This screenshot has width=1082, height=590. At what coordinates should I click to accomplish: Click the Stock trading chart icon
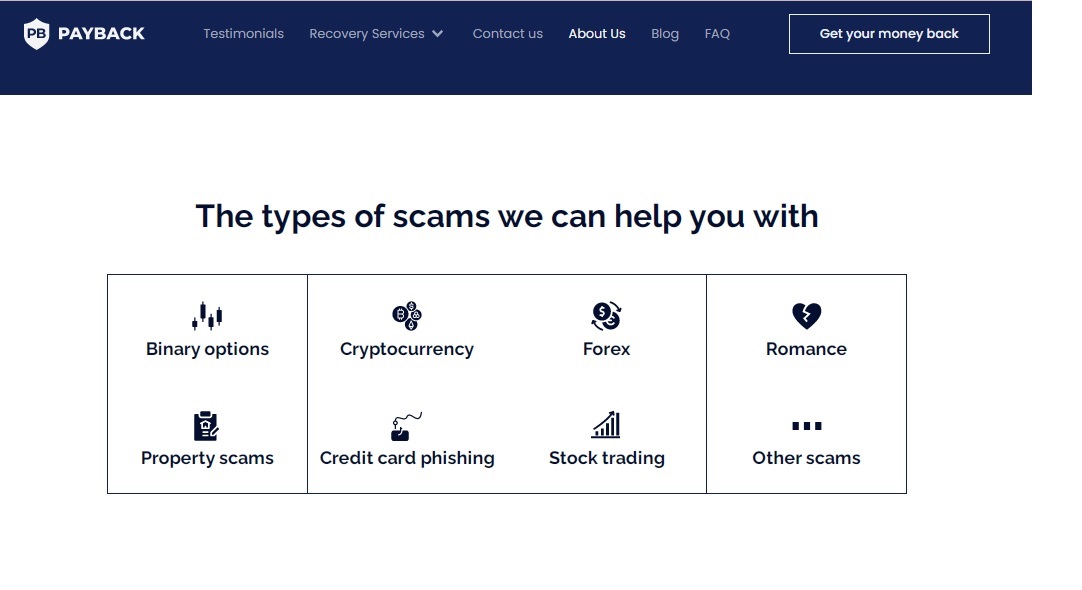pyautogui.click(x=606, y=425)
